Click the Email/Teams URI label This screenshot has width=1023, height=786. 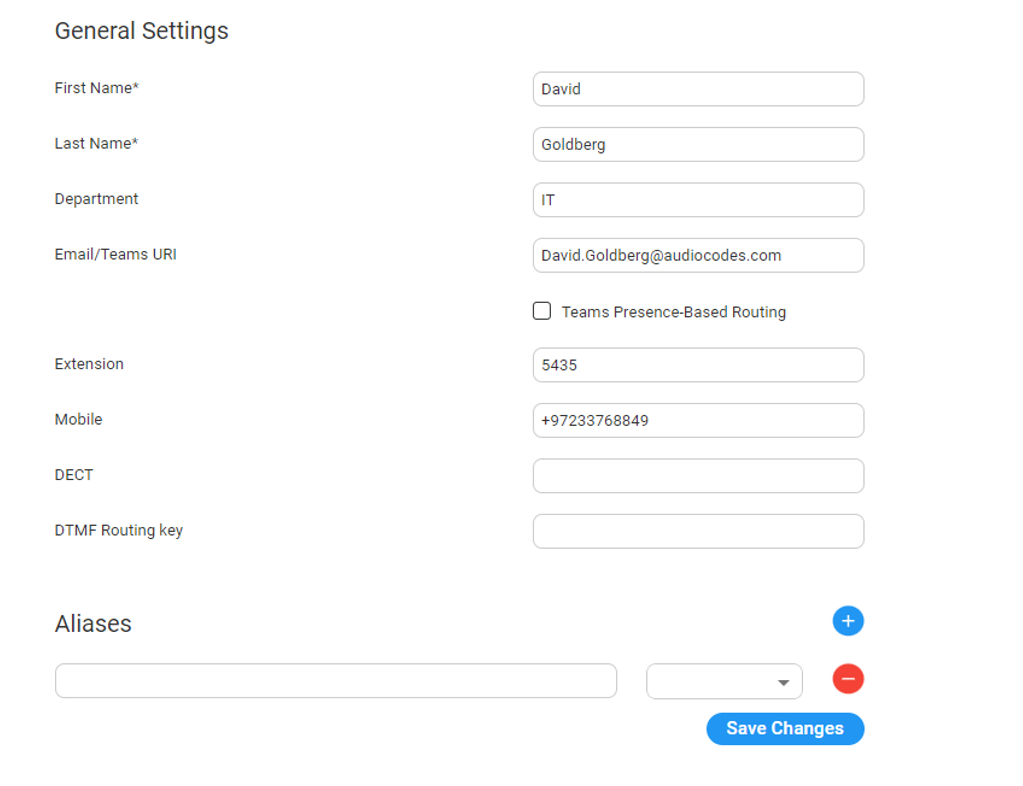115,254
